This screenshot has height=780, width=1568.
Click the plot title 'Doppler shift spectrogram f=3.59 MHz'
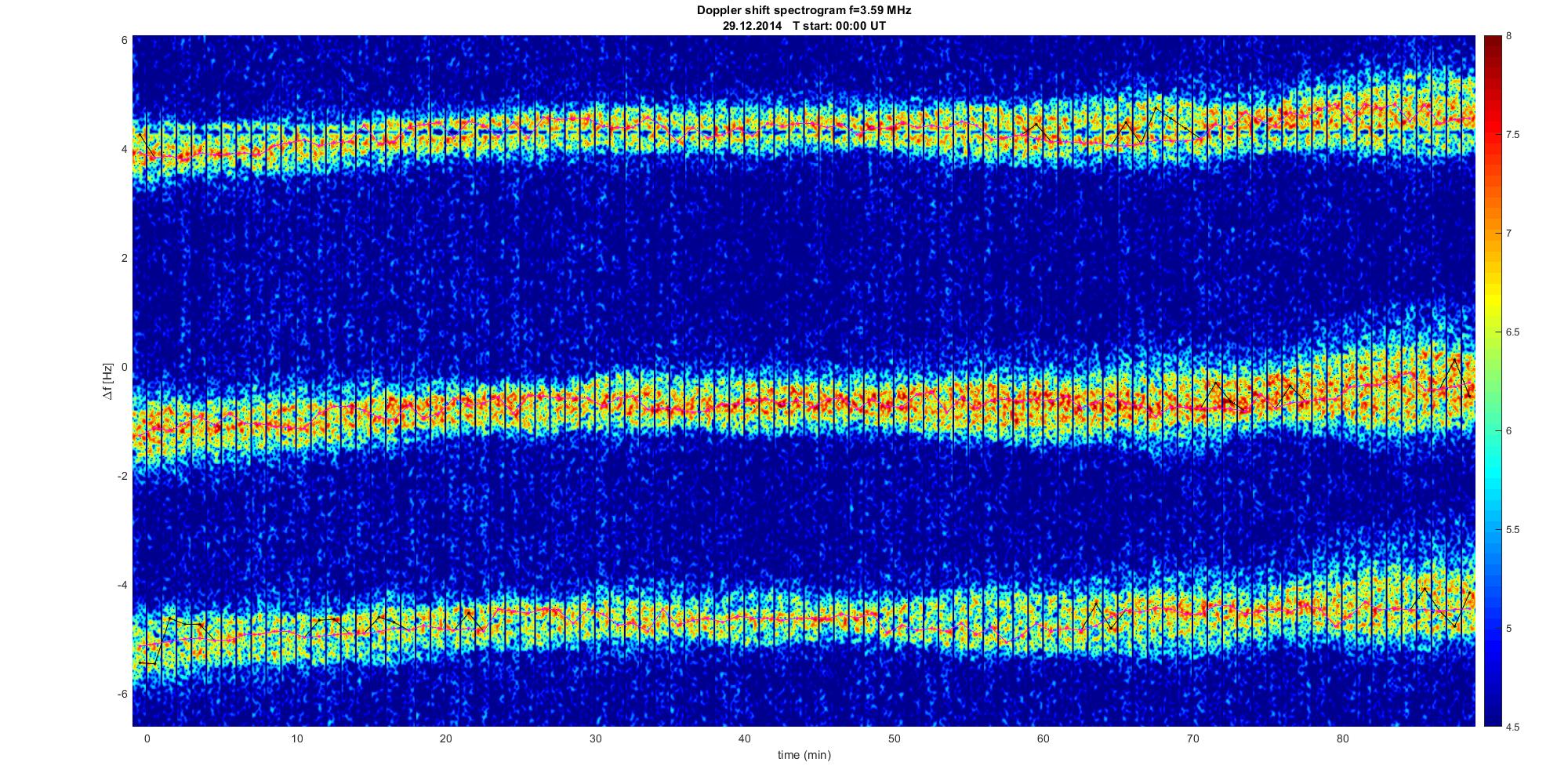pyautogui.click(x=804, y=10)
